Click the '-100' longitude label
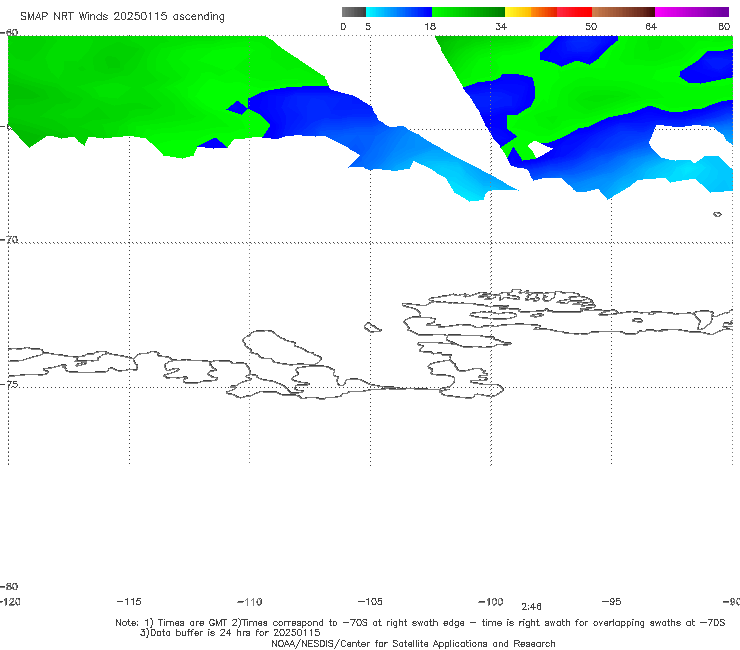Viewport: 740px width, 650px height. click(x=491, y=601)
